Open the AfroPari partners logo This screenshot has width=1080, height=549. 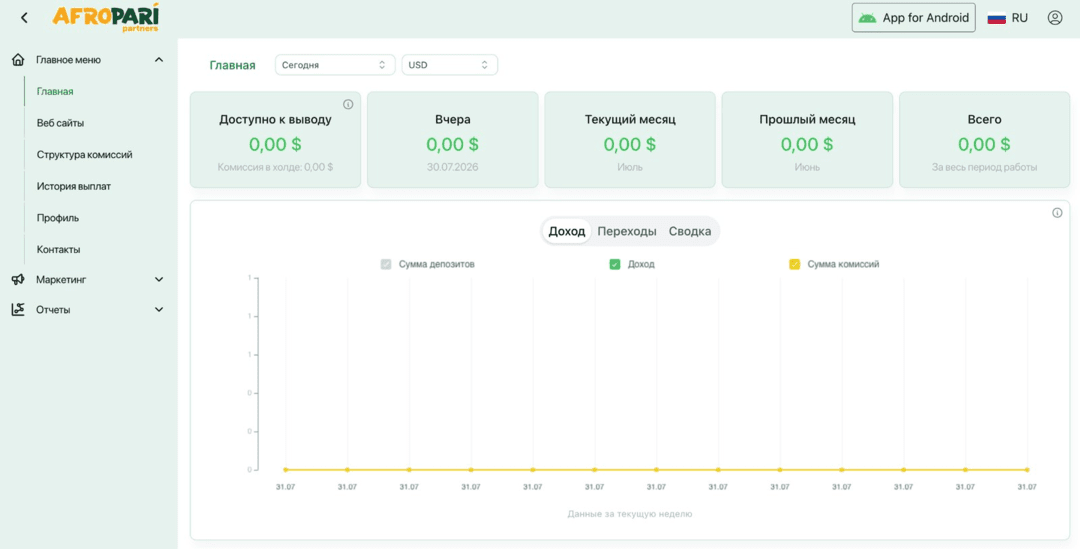coord(105,17)
